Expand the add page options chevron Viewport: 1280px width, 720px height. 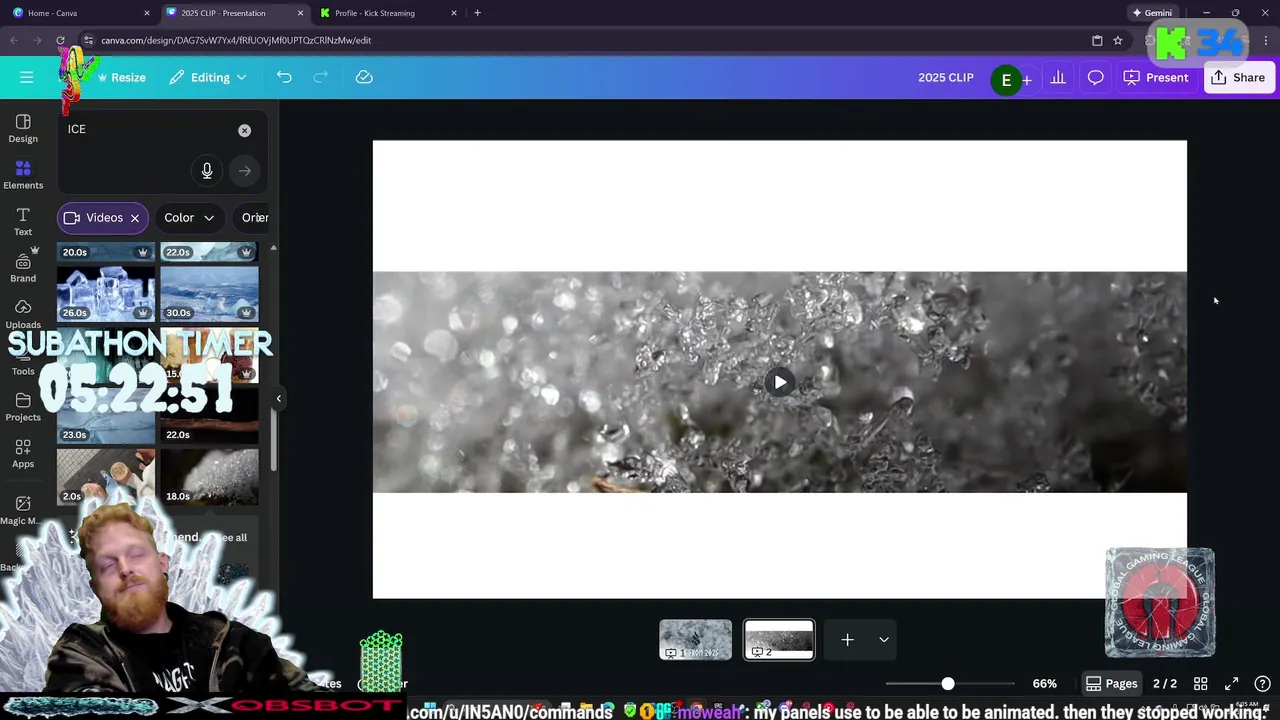click(x=884, y=640)
